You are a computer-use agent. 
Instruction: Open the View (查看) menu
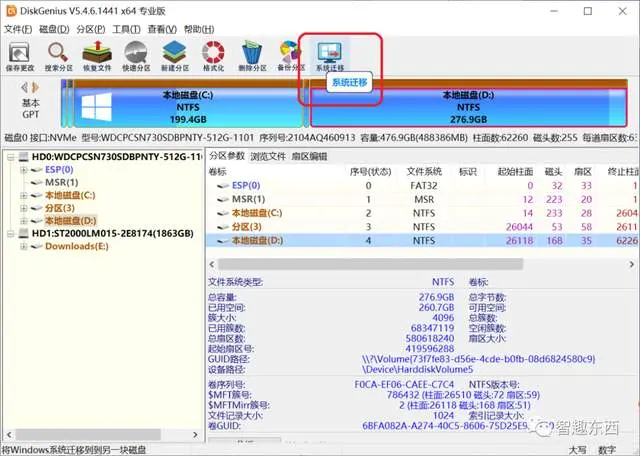162,29
